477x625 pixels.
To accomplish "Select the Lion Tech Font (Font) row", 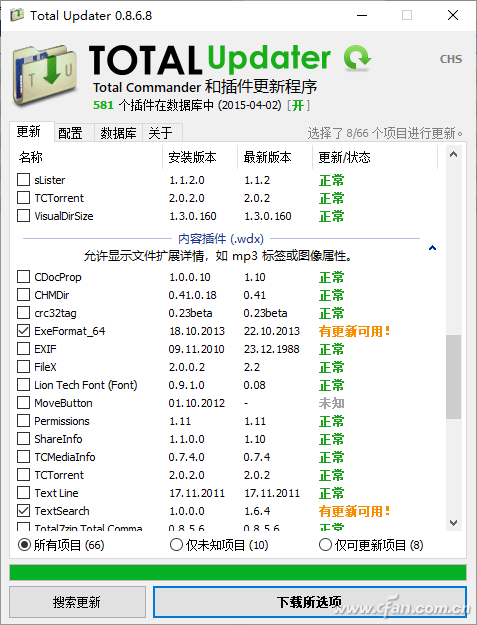I will click(227, 385).
